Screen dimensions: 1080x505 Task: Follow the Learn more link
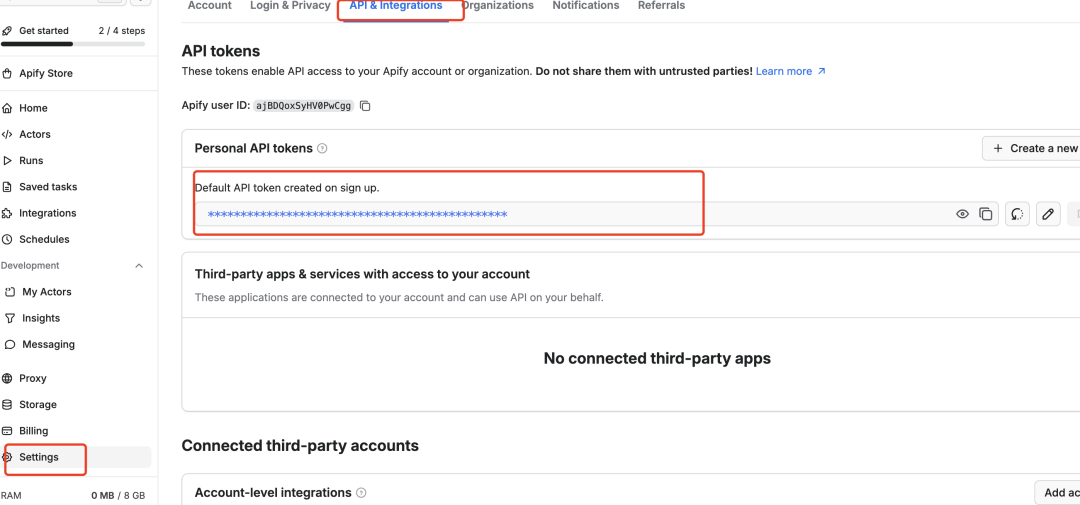(790, 71)
